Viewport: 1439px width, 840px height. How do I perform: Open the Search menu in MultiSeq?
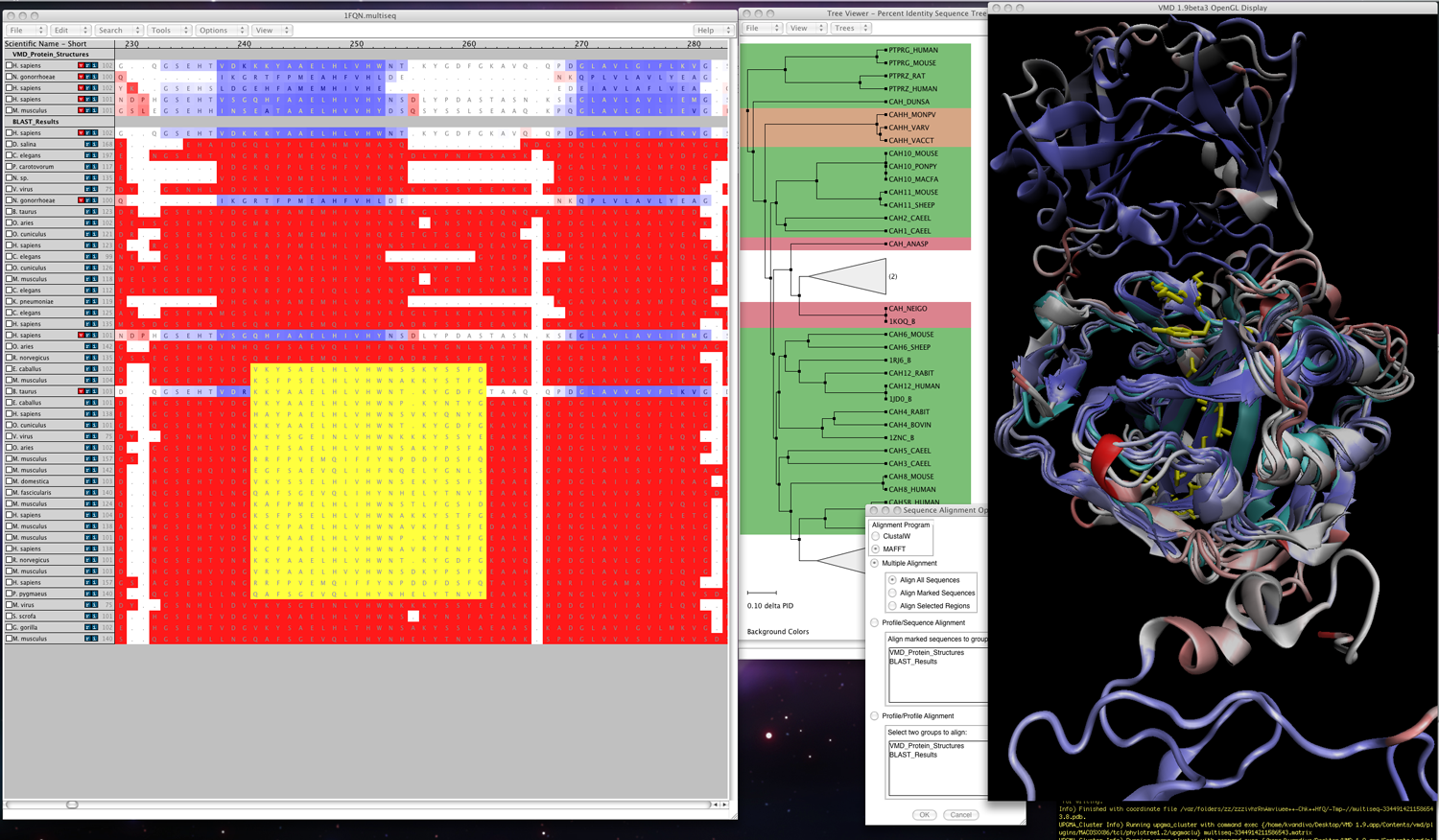tap(119, 31)
